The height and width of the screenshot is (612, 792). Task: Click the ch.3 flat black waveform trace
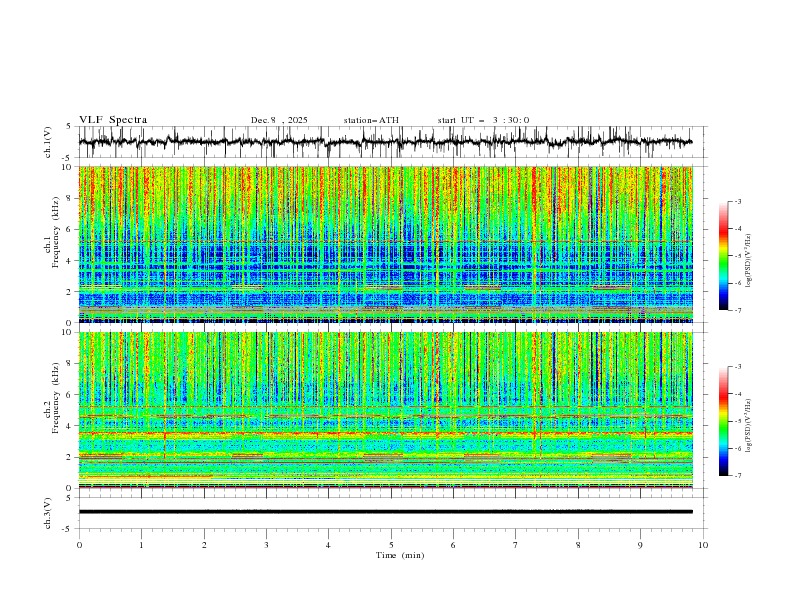pos(385,512)
